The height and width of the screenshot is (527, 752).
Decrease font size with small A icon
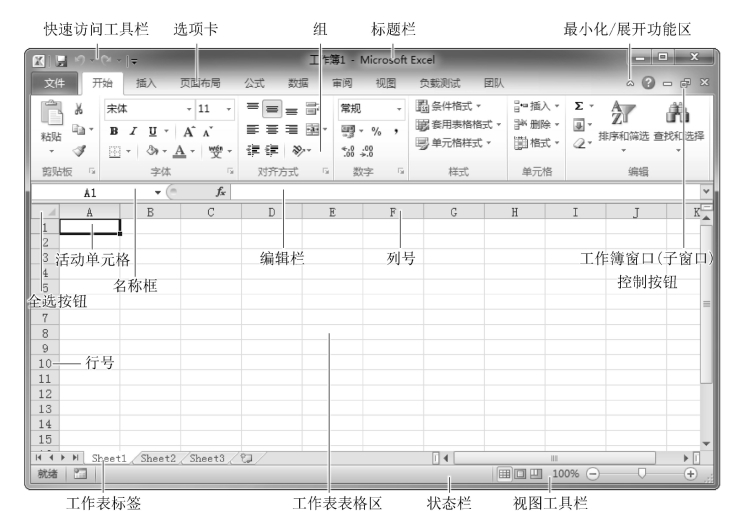pyautogui.click(x=208, y=132)
